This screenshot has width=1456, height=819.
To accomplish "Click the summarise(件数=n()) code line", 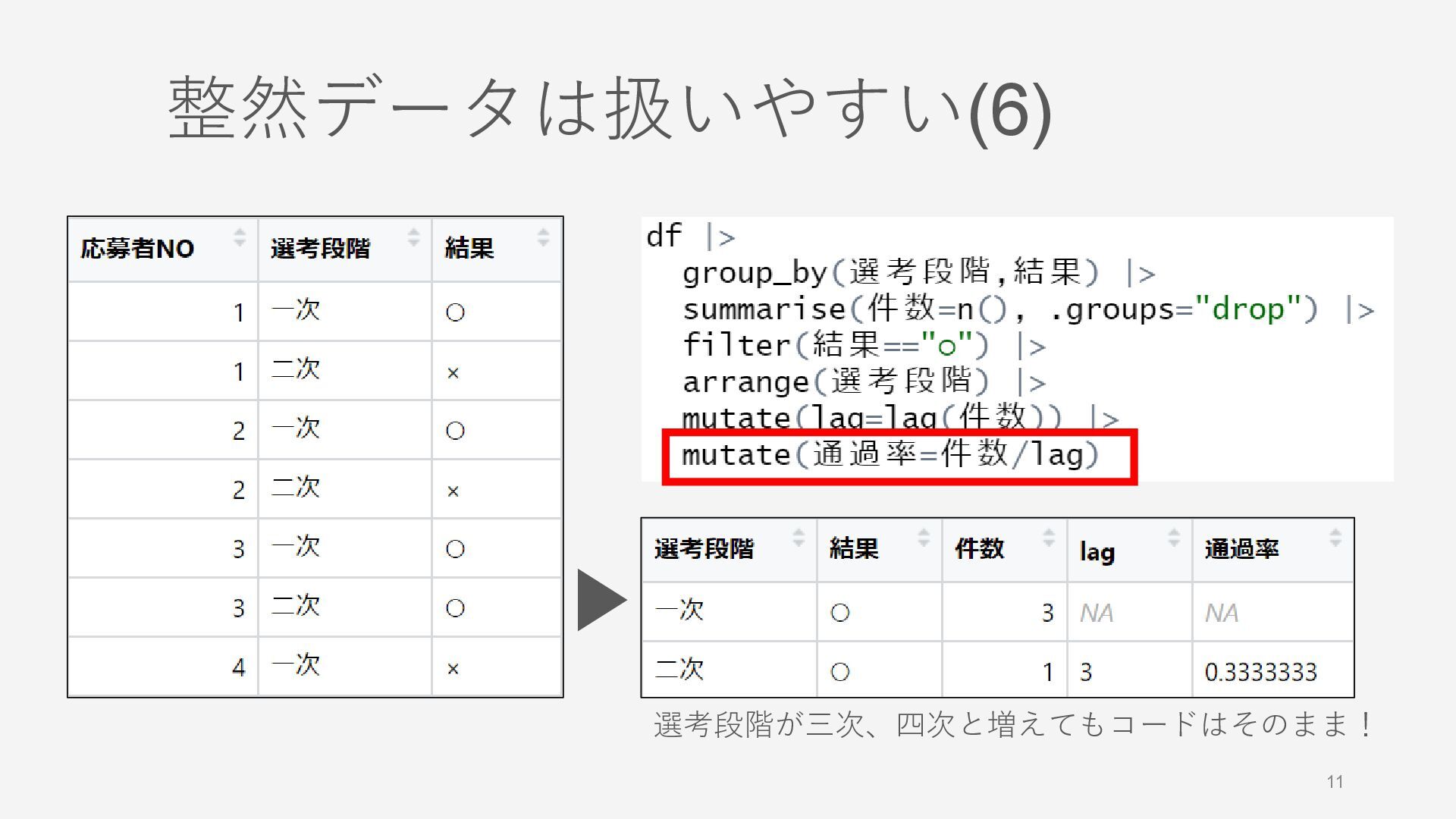I will 1028,309.
